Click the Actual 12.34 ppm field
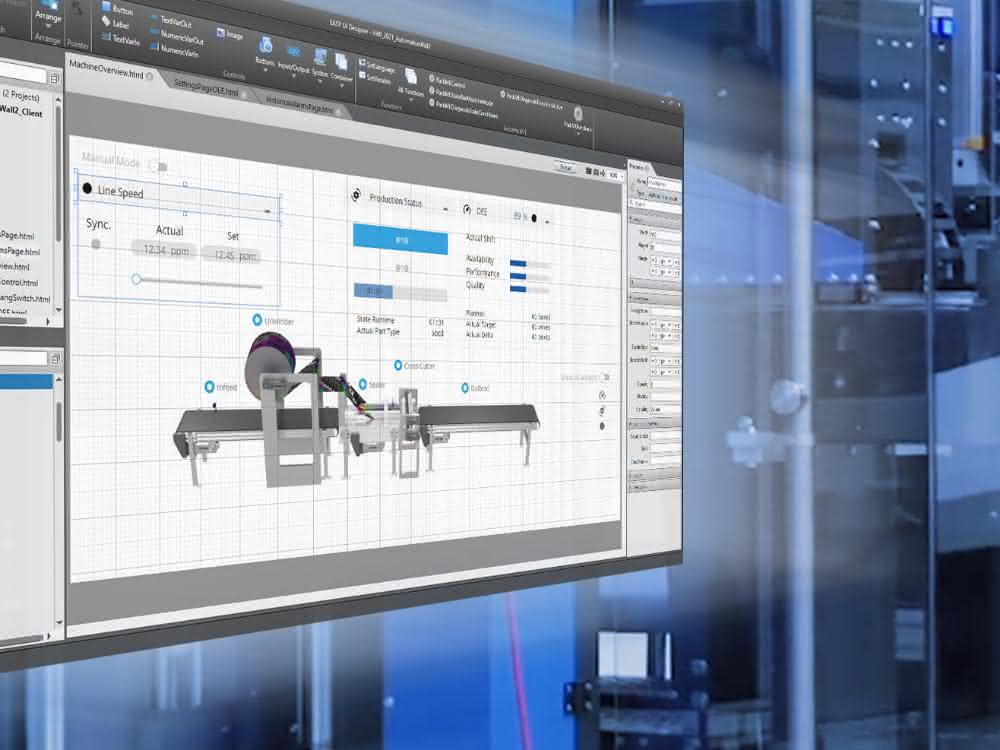 click(166, 250)
